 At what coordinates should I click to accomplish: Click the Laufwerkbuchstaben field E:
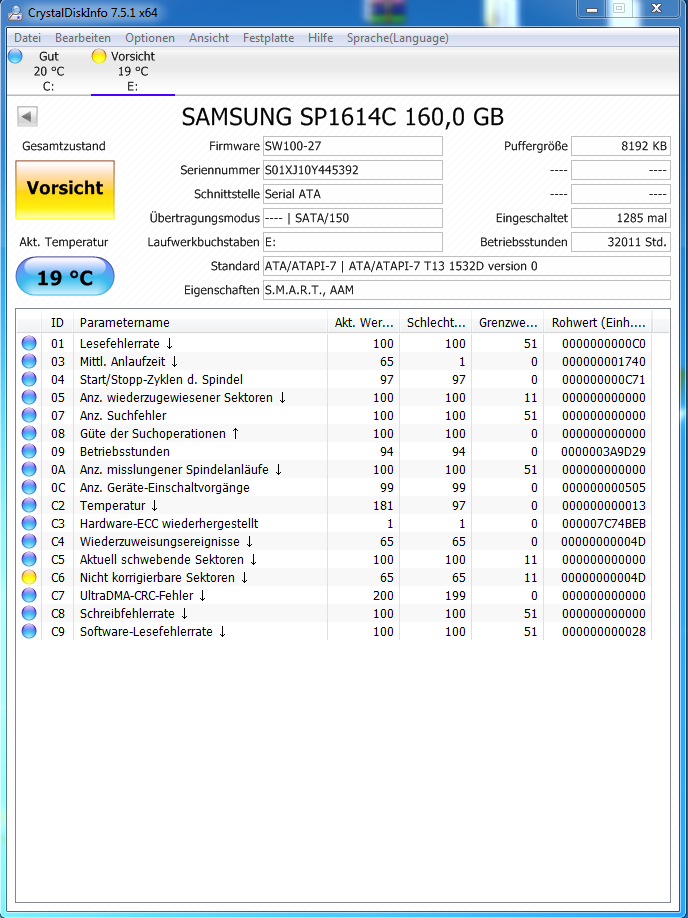tap(352, 242)
